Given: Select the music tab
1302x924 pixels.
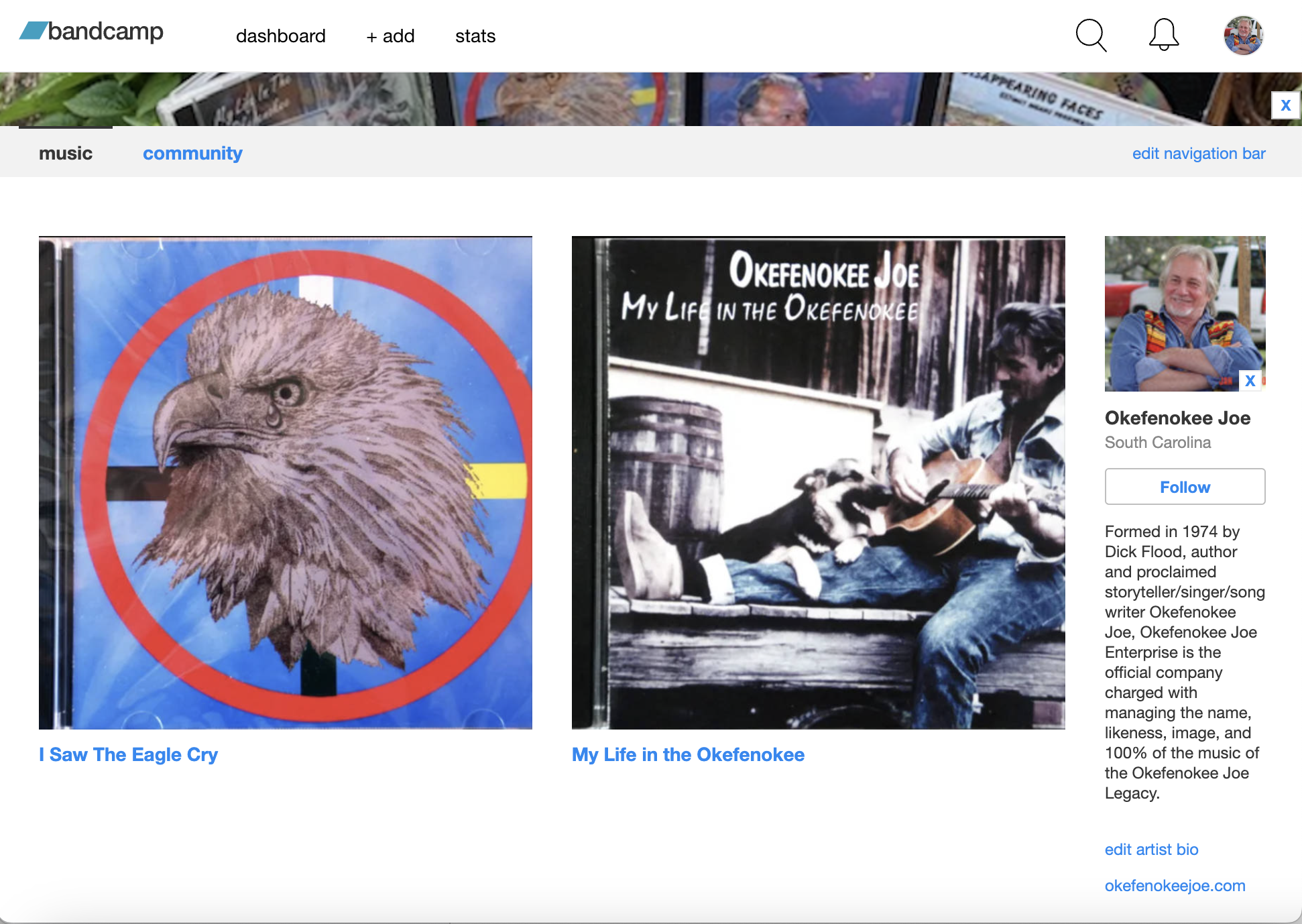Looking at the screenshot, I should point(66,154).
